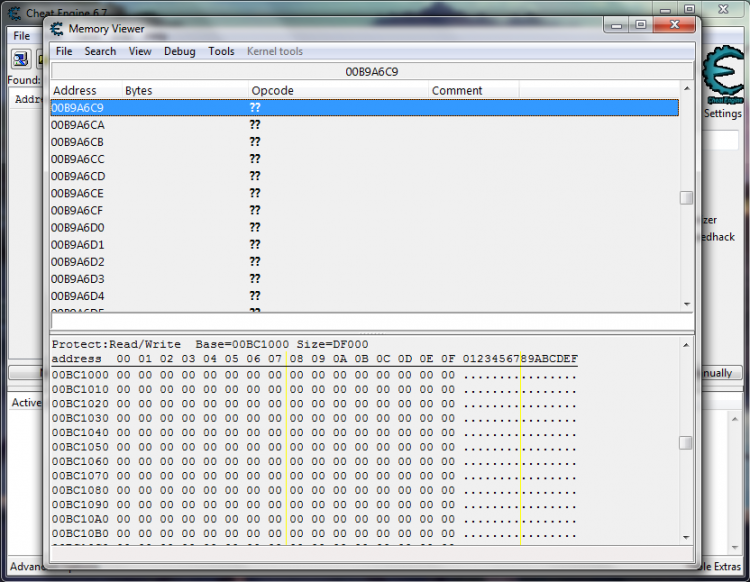Open the Cheat Engine process list icon
This screenshot has height=582, width=750.
pyautogui.click(x=21, y=59)
